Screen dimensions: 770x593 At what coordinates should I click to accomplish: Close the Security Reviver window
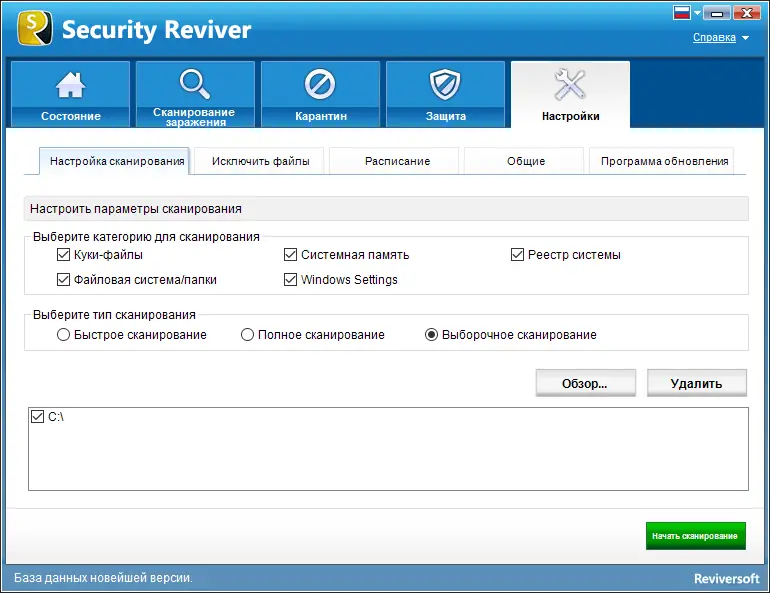747,13
